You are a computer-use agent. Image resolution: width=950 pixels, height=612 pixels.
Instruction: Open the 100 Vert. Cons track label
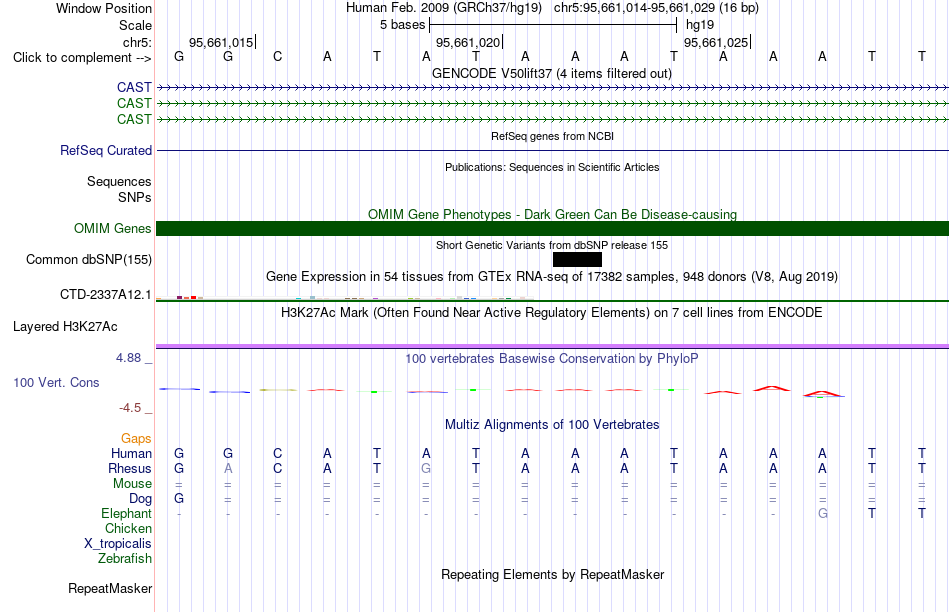point(56,382)
